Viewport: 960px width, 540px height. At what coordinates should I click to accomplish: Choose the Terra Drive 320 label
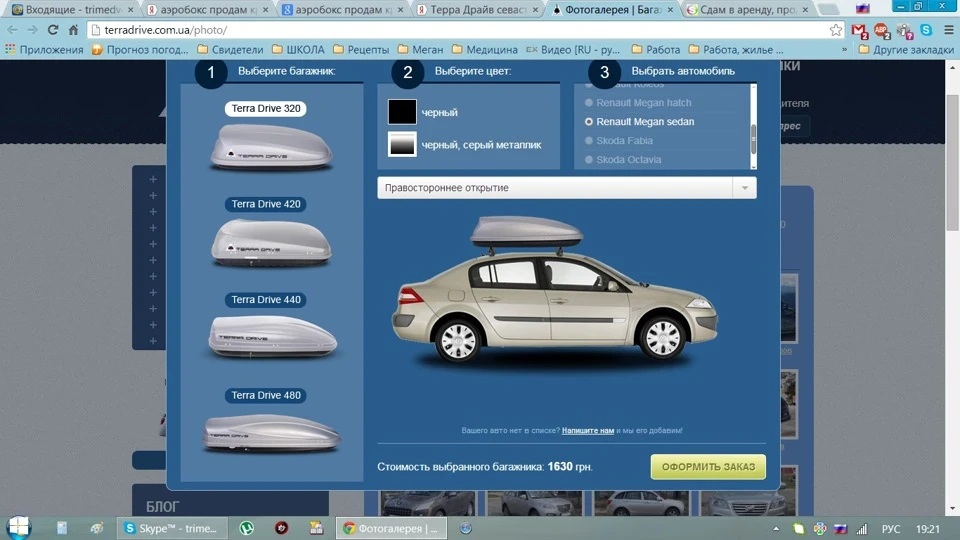pos(266,108)
